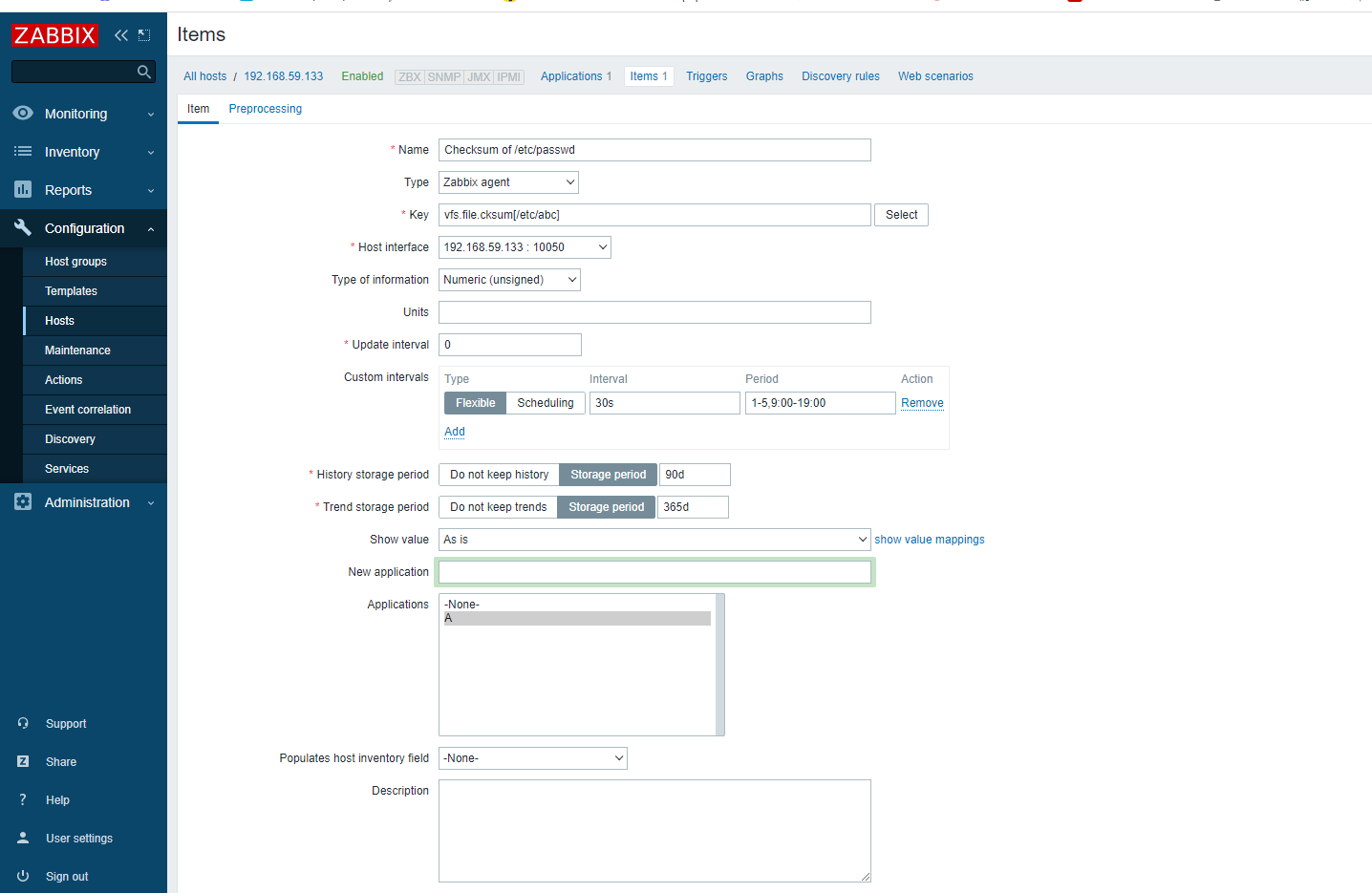Click the User settings person icon
Image resolution: width=1372 pixels, height=893 pixels.
pyautogui.click(x=23, y=838)
